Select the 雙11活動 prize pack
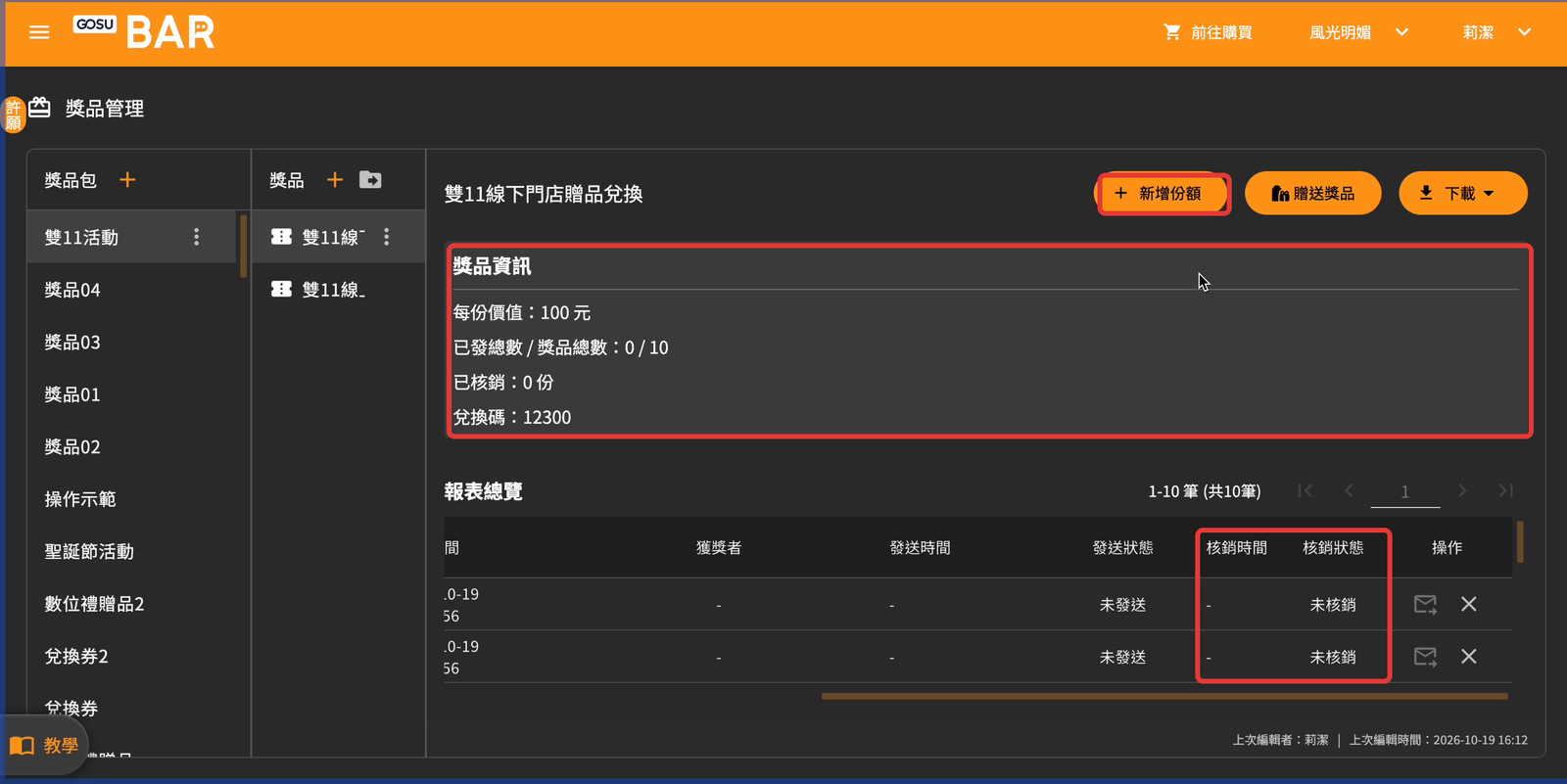Screen dimensions: 1567x784 coord(132,237)
